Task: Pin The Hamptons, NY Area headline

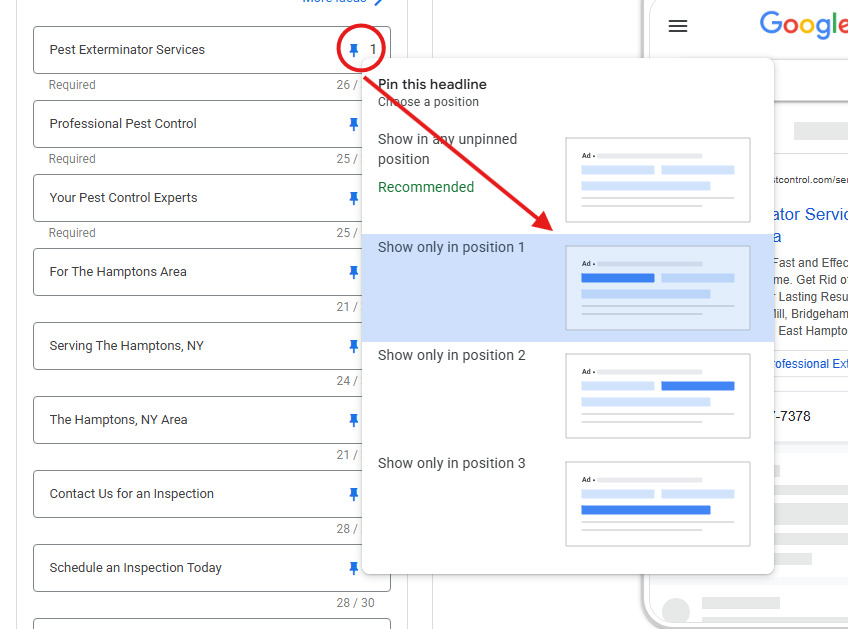Action: (x=353, y=420)
